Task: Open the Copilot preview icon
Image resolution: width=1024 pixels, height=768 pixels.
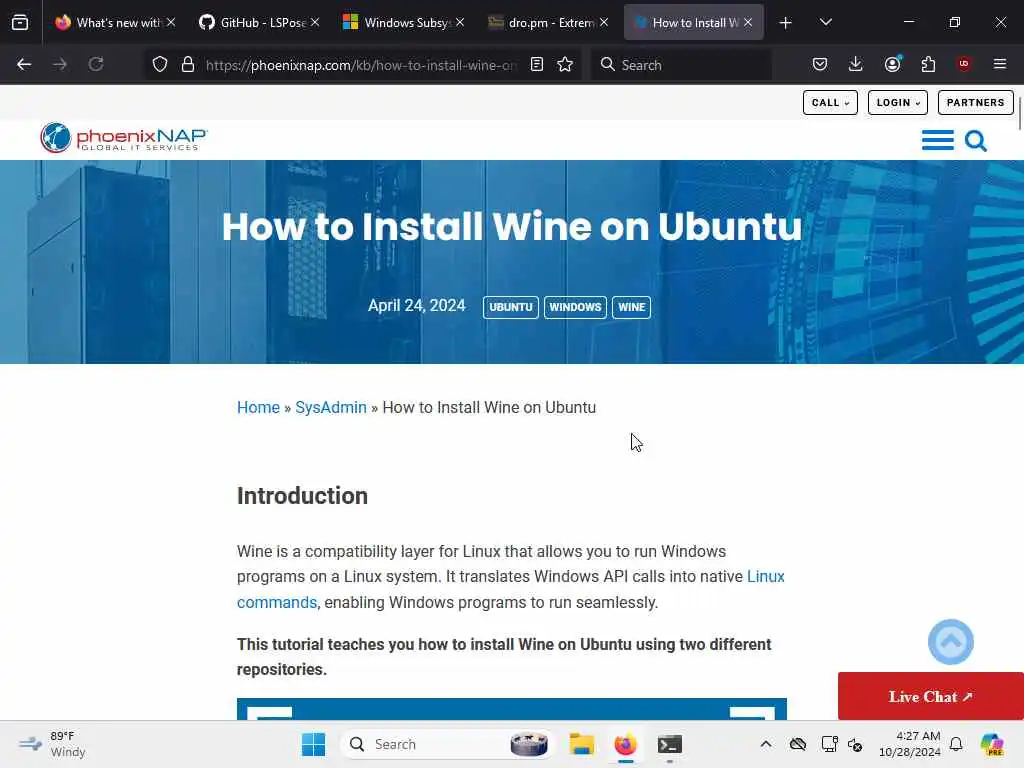Action: pos(992,744)
